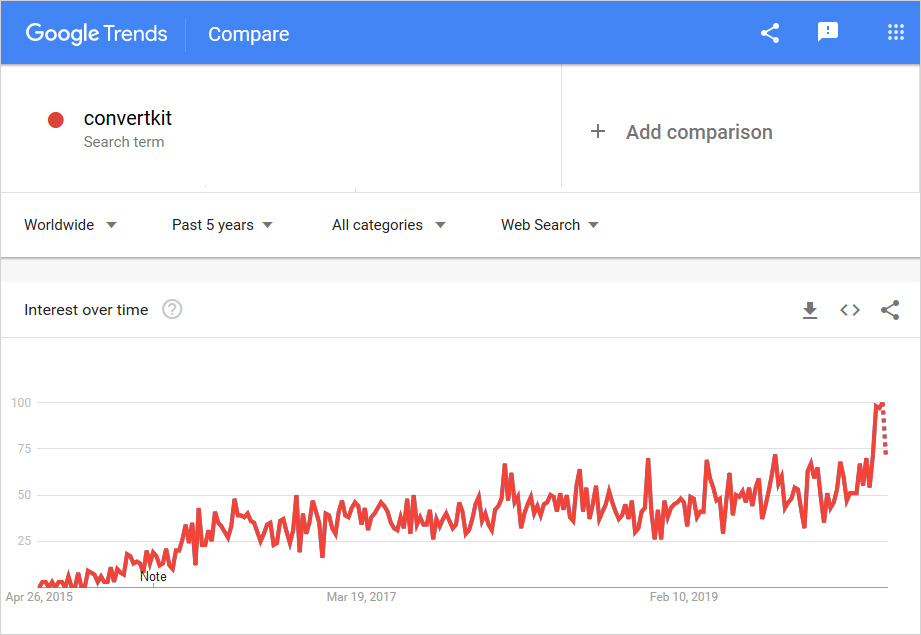Click the Add comparison button
Image resolution: width=921 pixels, height=635 pixels.
(x=699, y=132)
